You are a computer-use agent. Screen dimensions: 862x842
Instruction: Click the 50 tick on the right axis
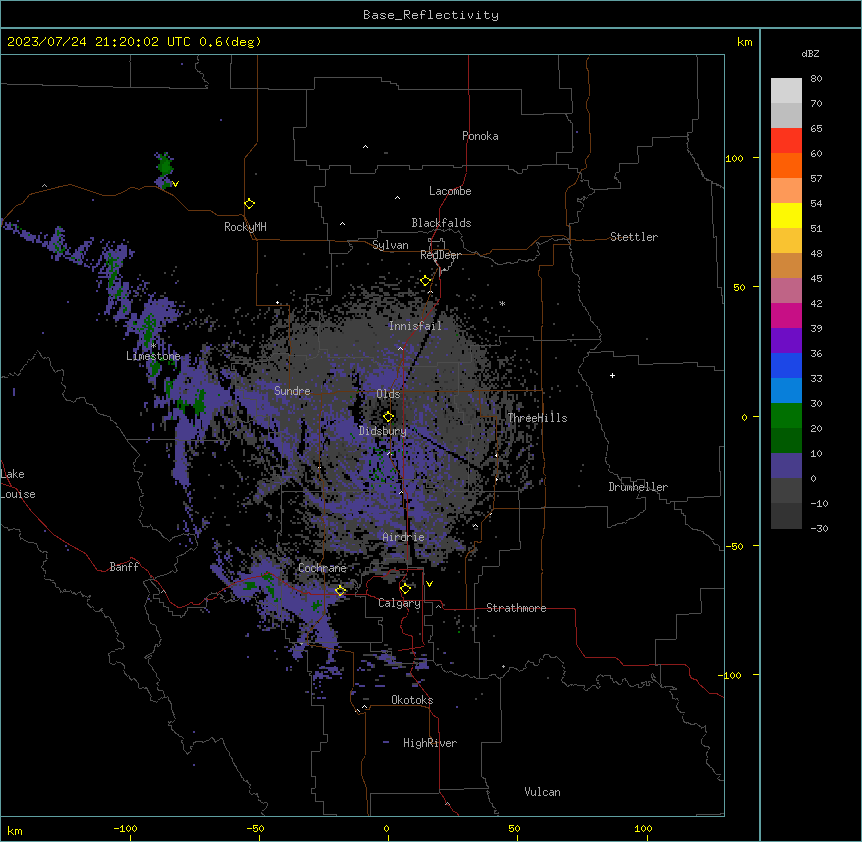coord(739,287)
